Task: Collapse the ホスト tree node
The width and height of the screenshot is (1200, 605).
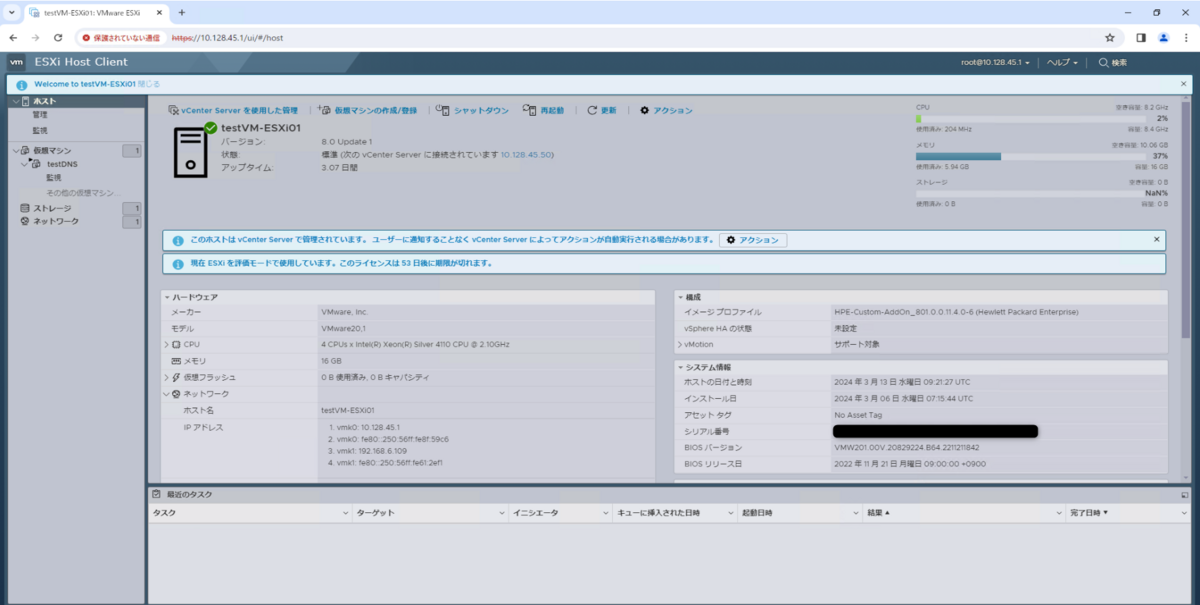Action: (x=15, y=101)
